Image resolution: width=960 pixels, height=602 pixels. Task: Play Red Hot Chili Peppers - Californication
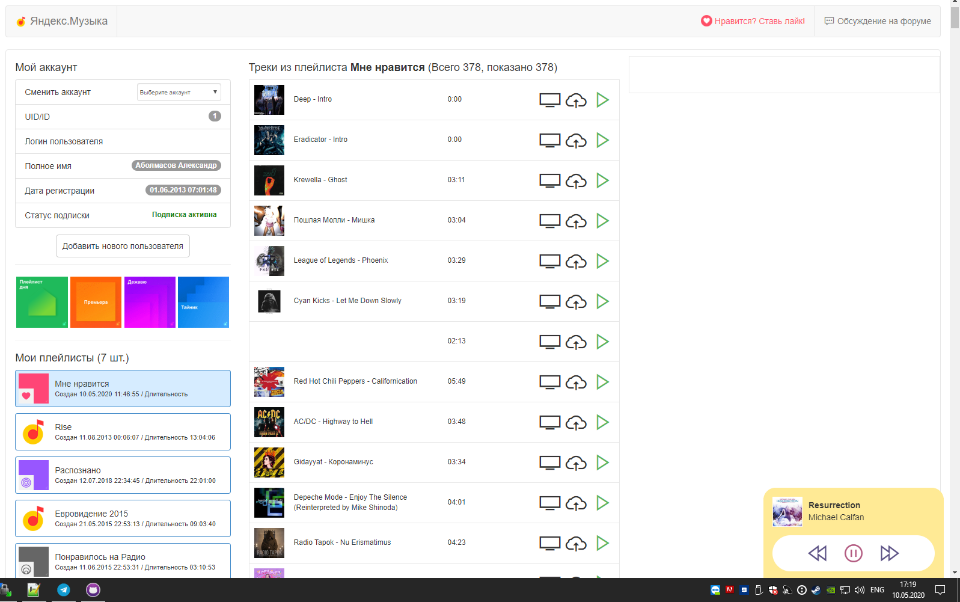click(602, 382)
